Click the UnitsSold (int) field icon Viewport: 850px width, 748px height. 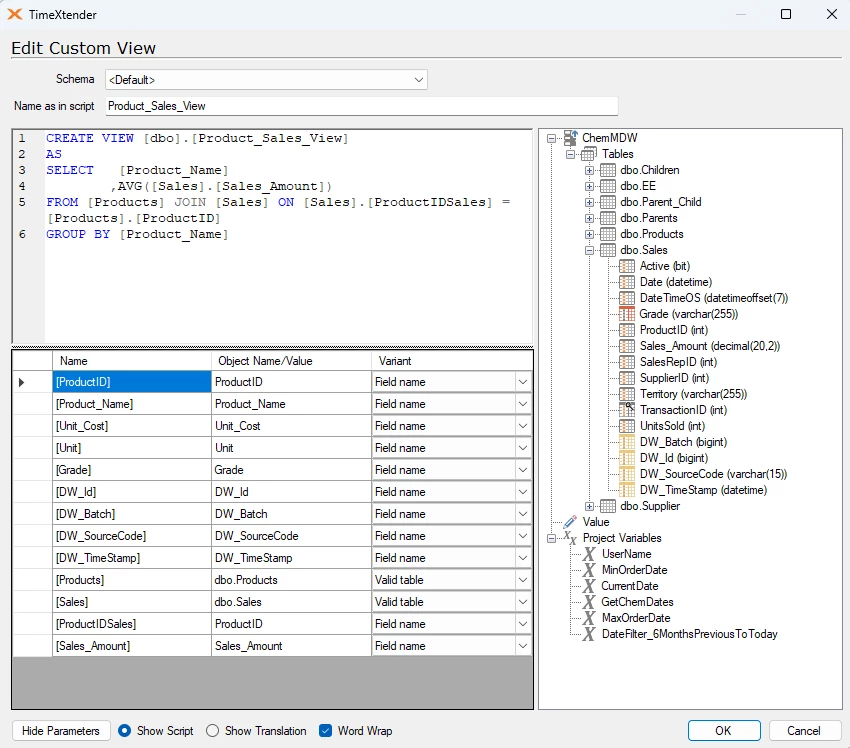627,426
